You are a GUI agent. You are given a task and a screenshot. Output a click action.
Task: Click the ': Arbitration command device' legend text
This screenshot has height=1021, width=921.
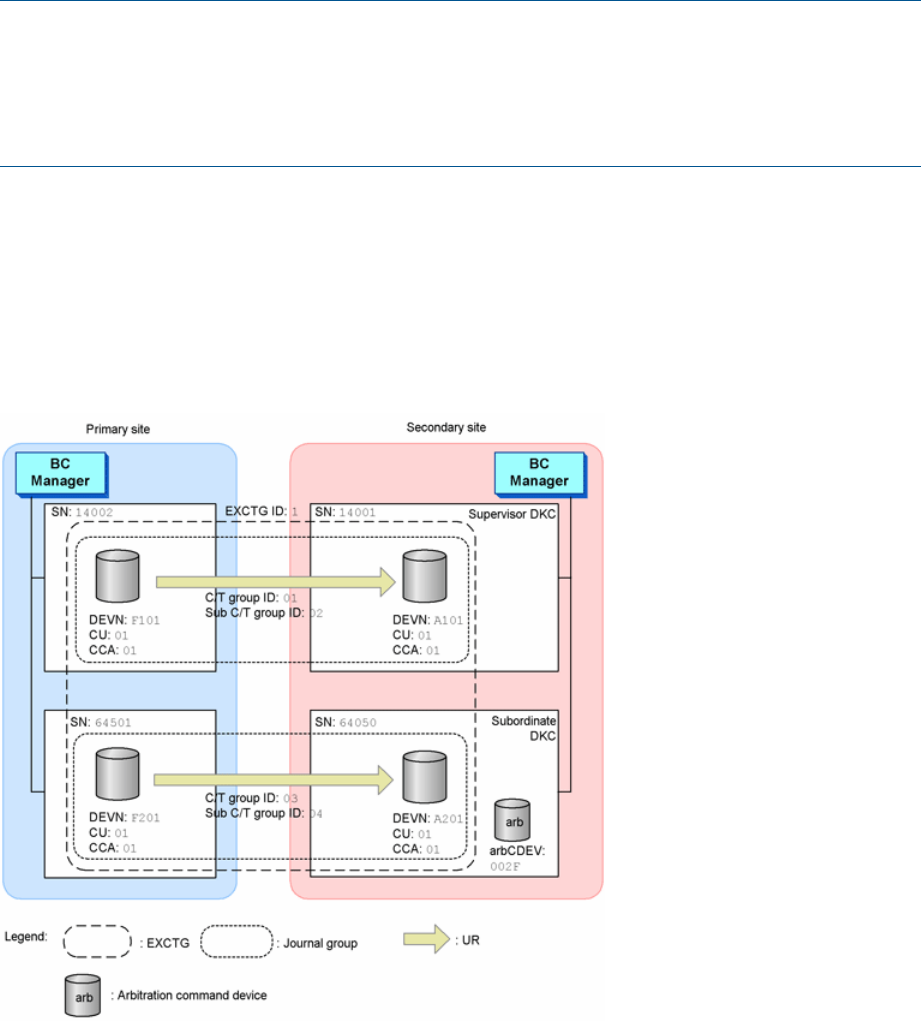click(x=189, y=995)
